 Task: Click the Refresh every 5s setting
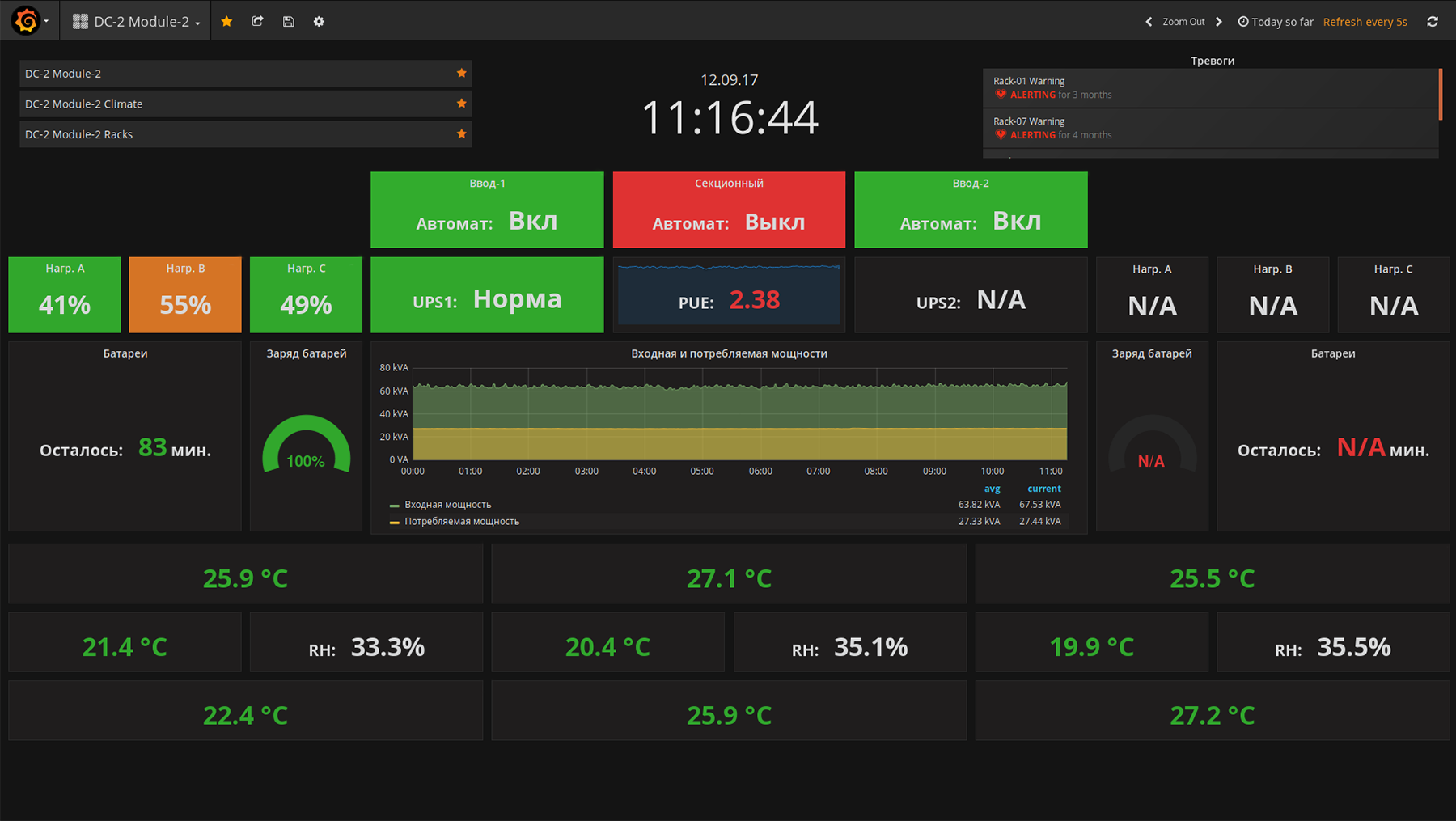[1365, 22]
